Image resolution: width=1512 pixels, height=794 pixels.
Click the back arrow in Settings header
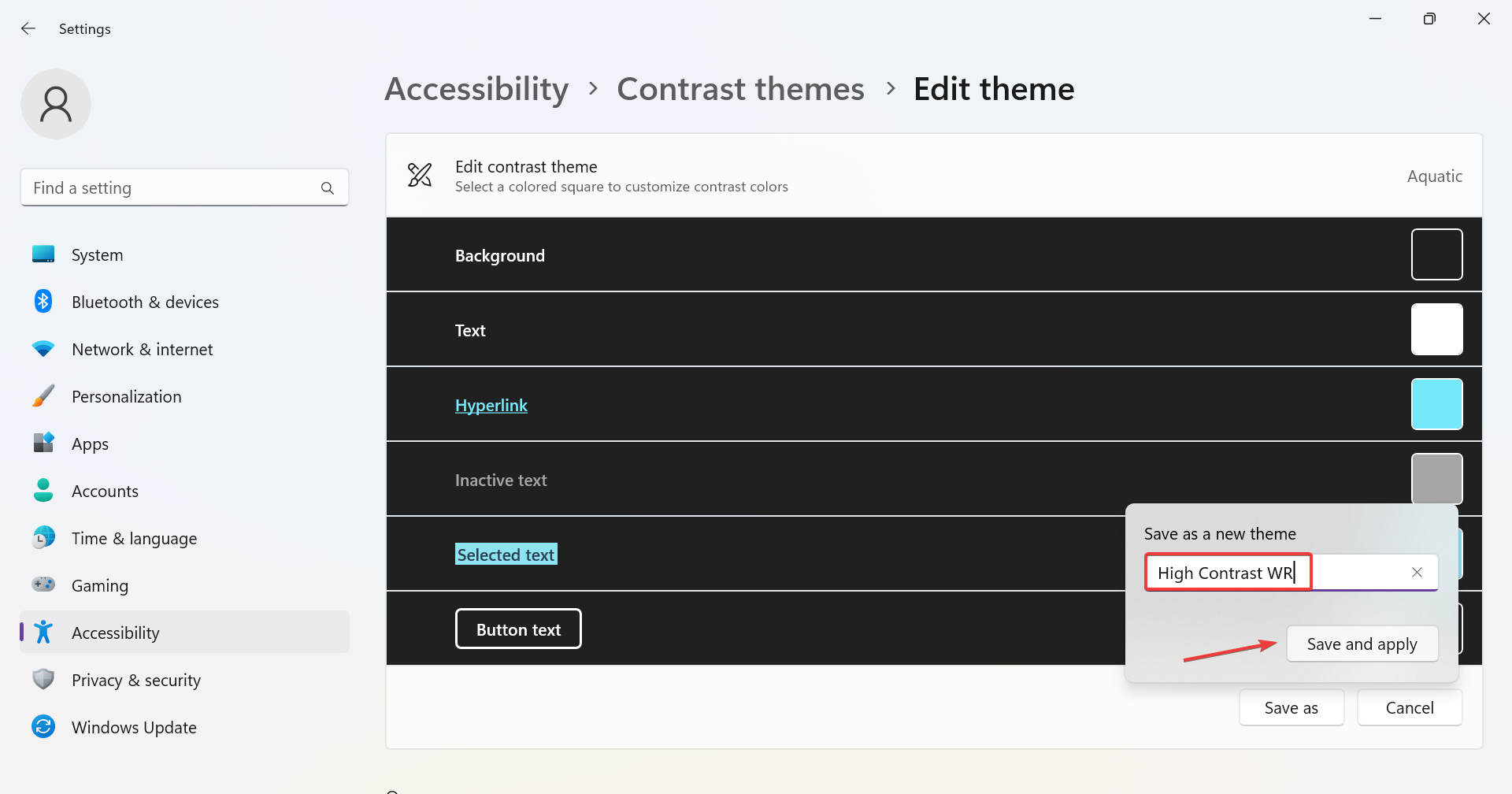28,28
